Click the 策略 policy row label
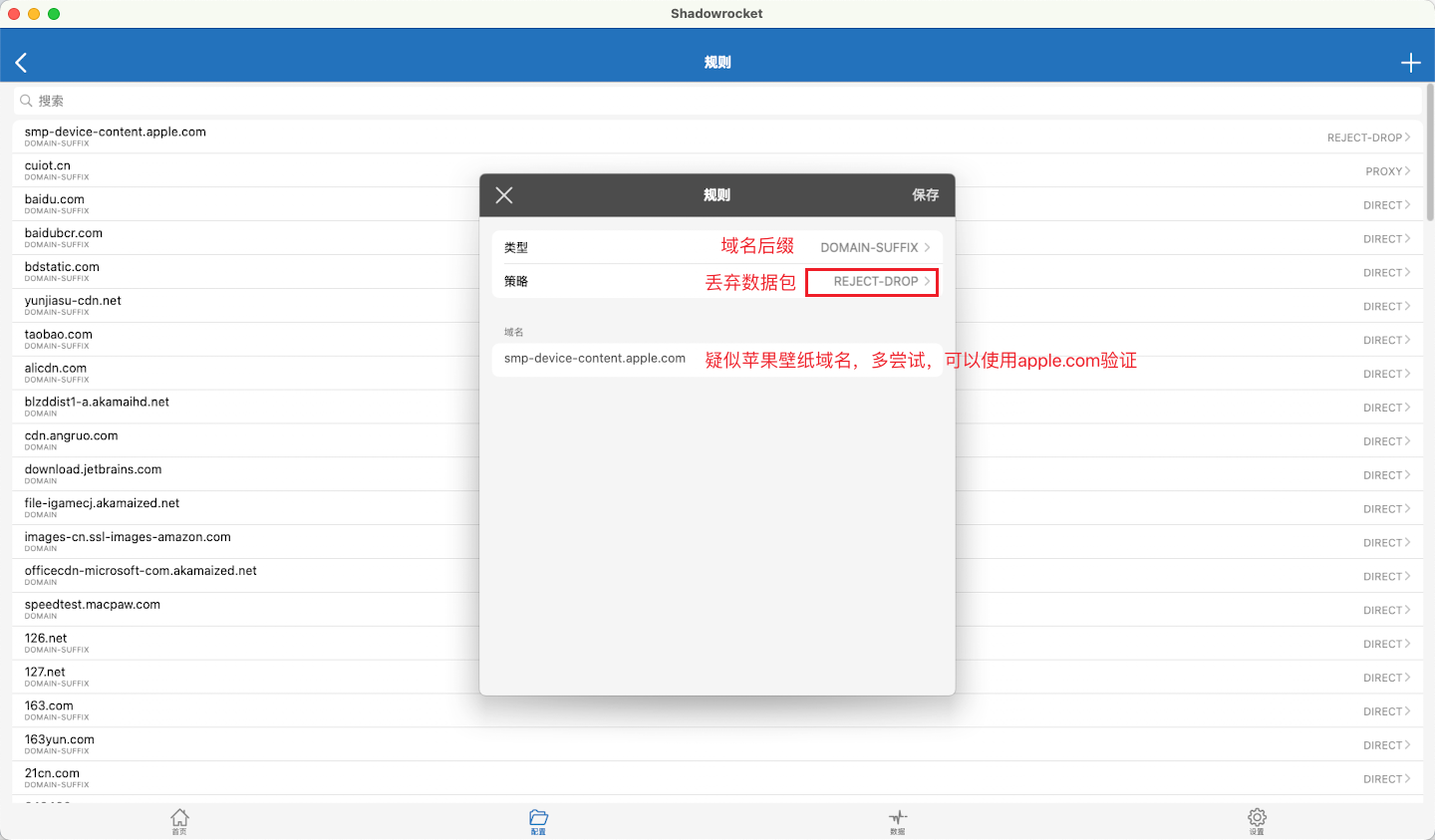 click(x=516, y=282)
